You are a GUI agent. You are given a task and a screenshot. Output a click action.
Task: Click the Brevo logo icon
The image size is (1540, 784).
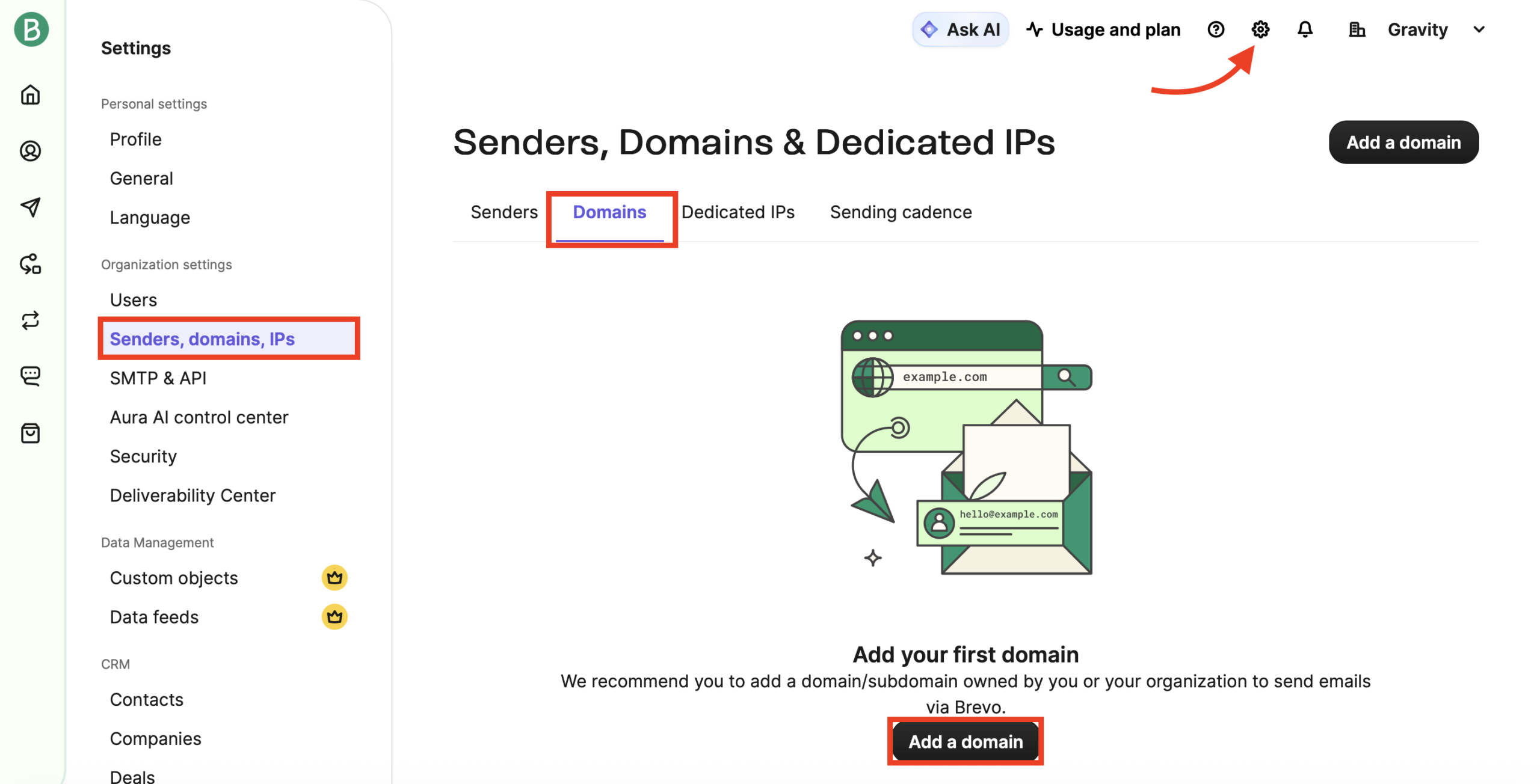31,29
